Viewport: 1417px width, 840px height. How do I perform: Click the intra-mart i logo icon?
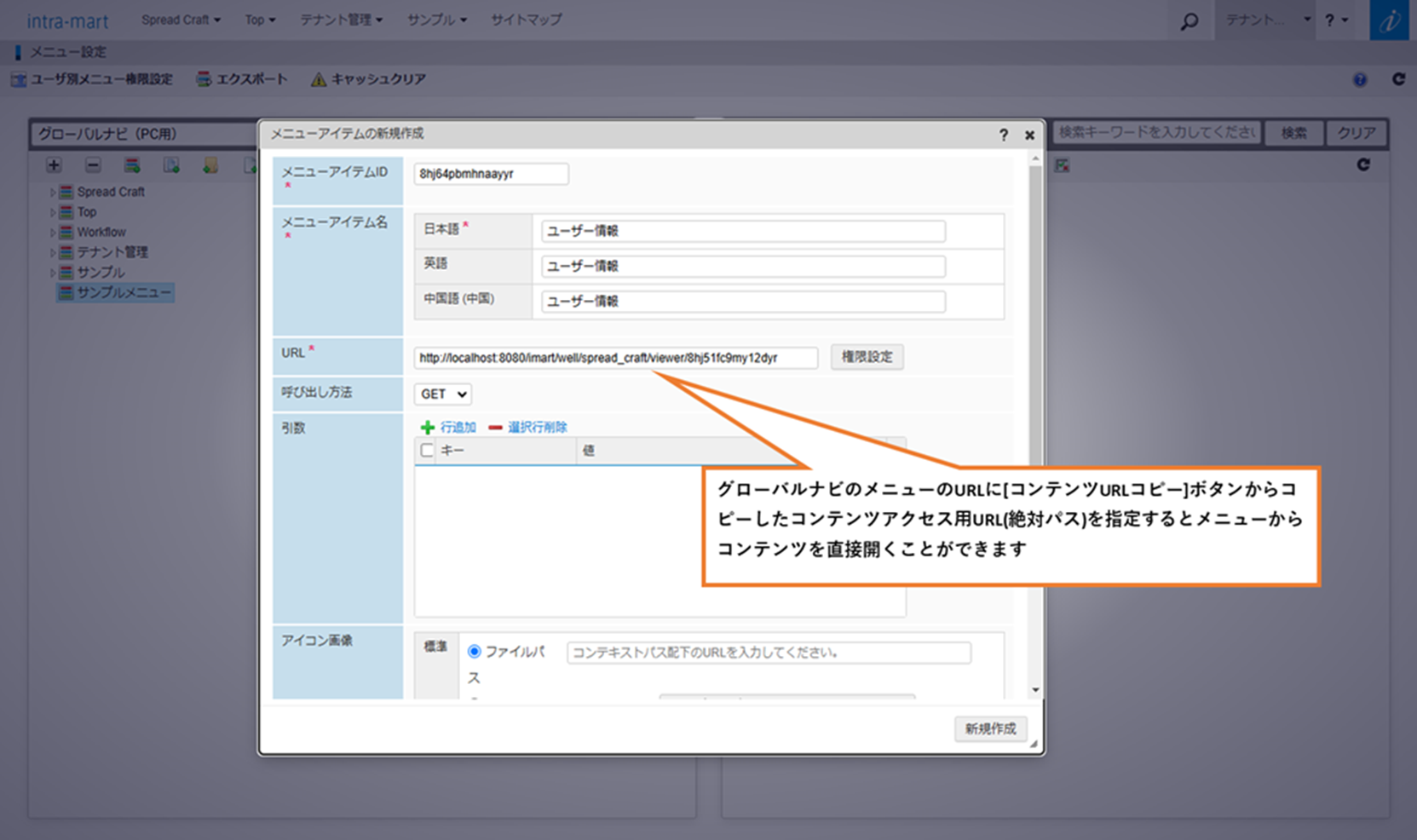[x=1389, y=20]
